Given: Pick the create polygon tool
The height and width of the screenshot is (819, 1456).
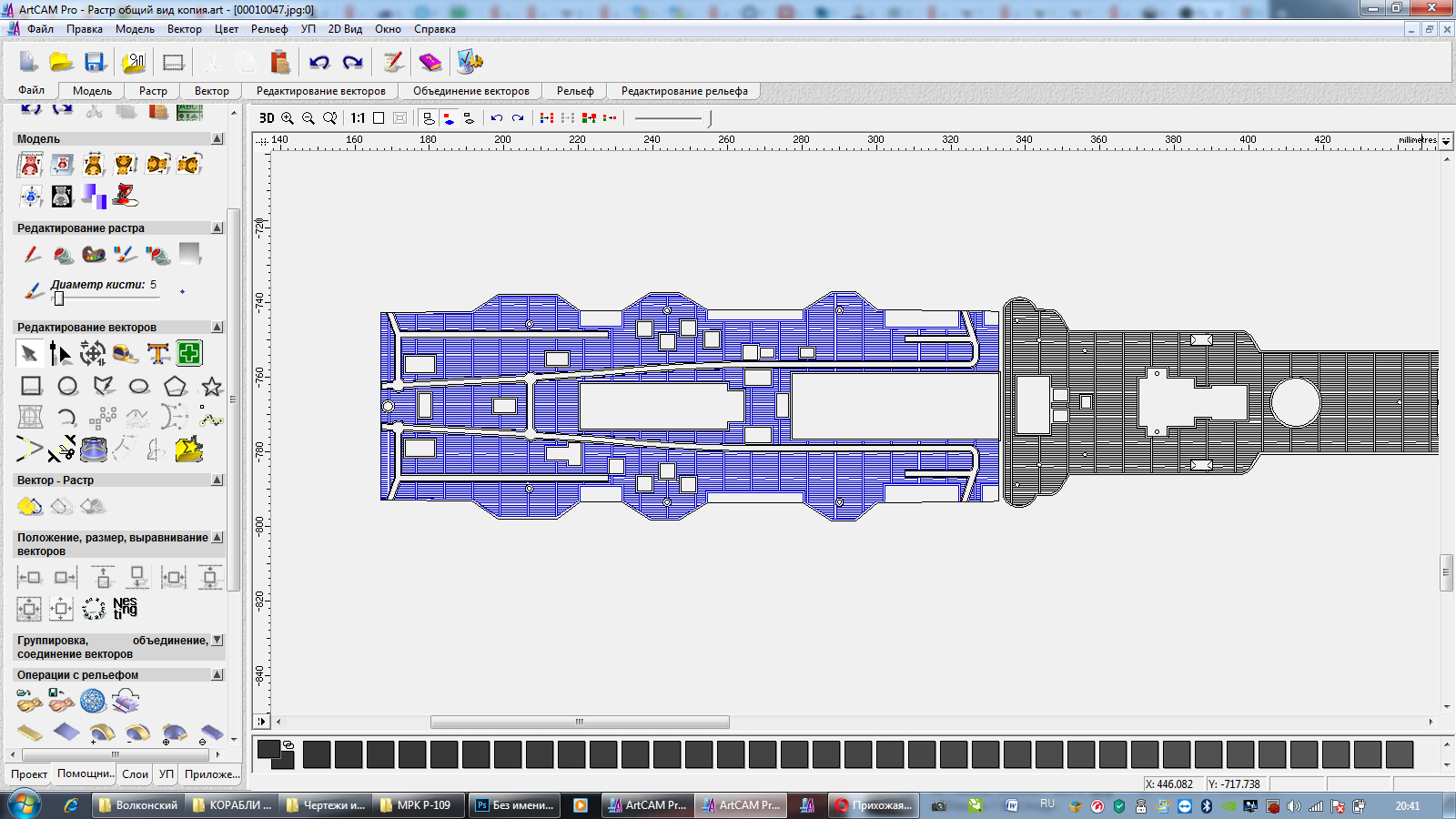Looking at the screenshot, I should point(175,387).
